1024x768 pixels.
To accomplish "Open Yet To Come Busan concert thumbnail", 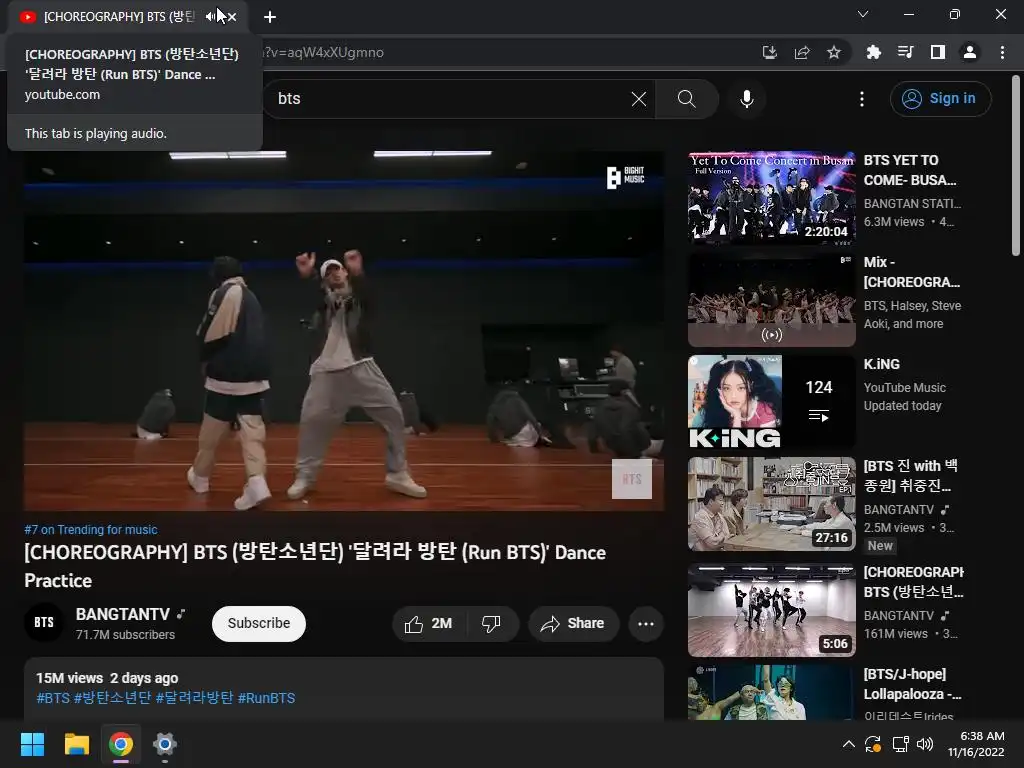I will click(771, 198).
